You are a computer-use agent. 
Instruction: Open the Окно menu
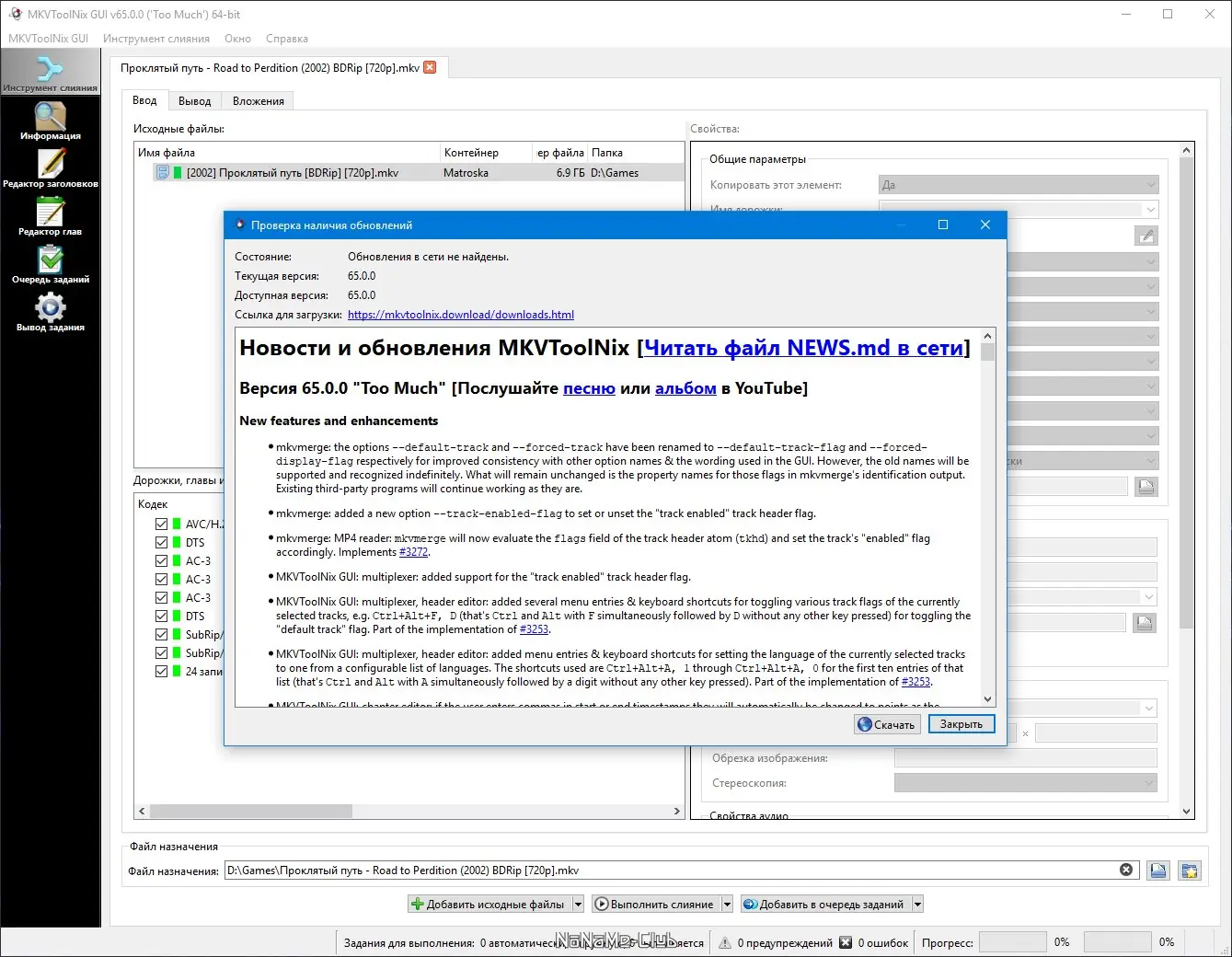tap(237, 39)
